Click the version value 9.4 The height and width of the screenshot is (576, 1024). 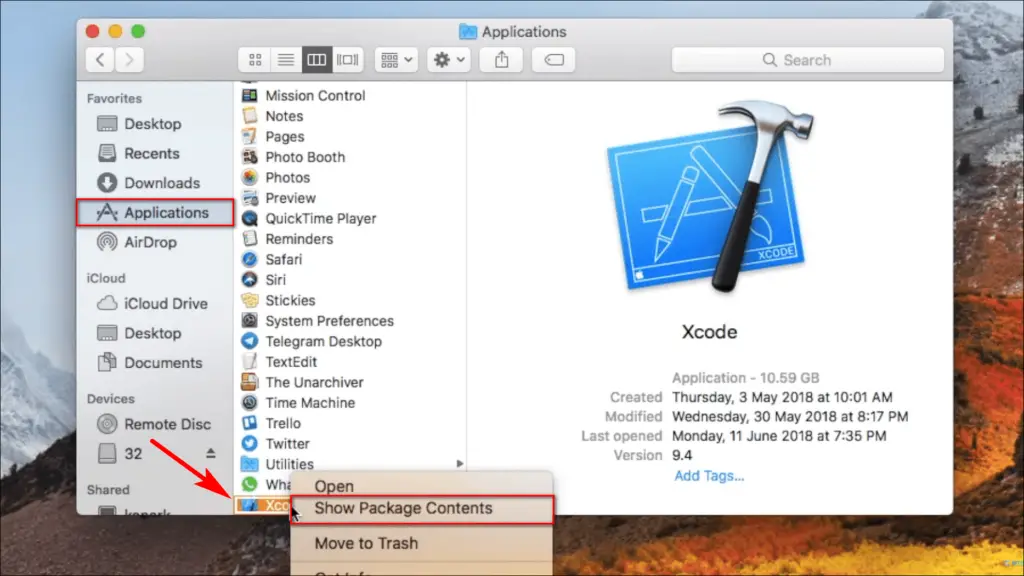[x=682, y=455]
